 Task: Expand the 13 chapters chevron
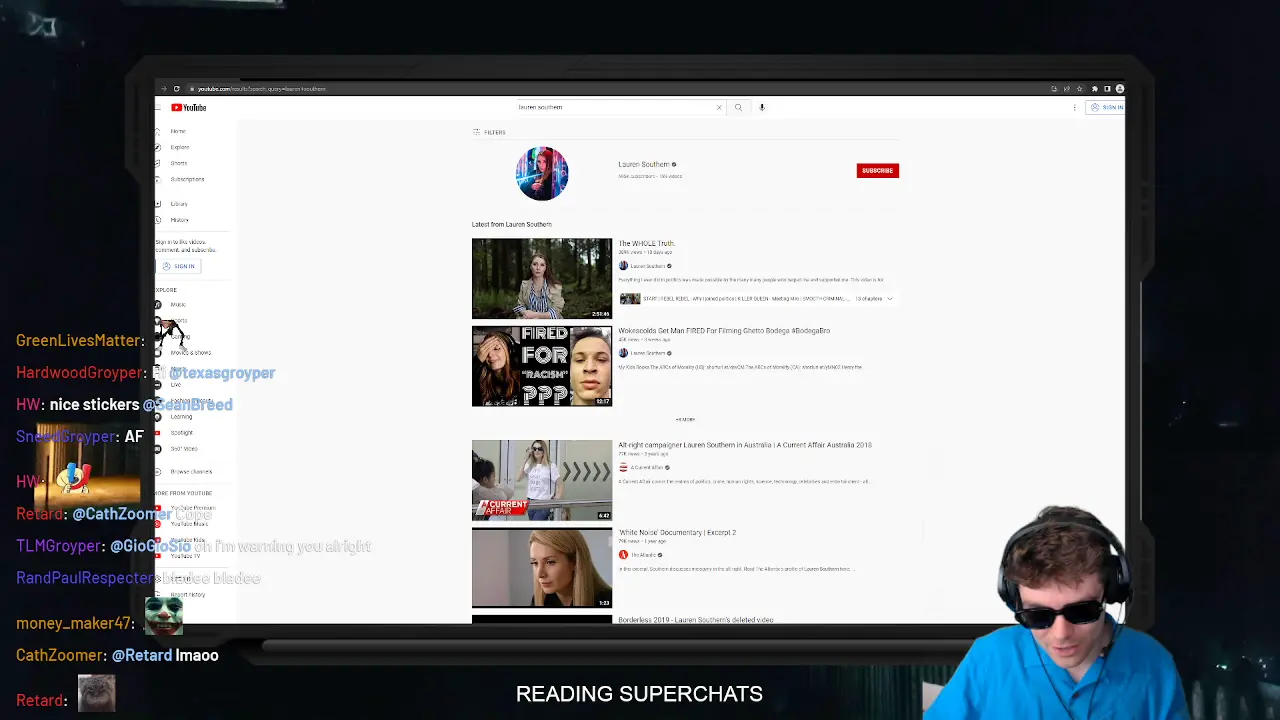coord(890,298)
